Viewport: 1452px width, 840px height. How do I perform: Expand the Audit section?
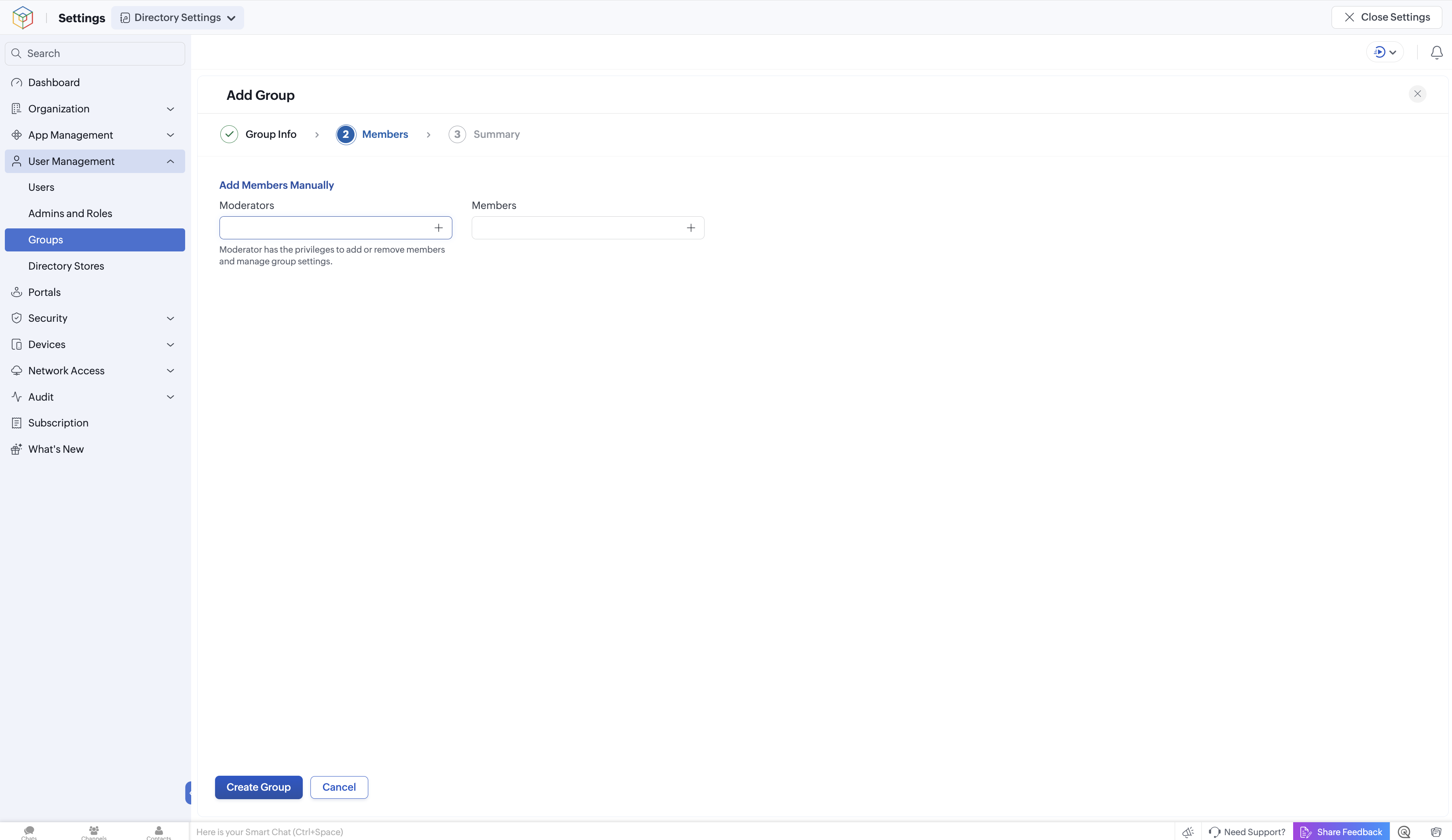coord(95,397)
